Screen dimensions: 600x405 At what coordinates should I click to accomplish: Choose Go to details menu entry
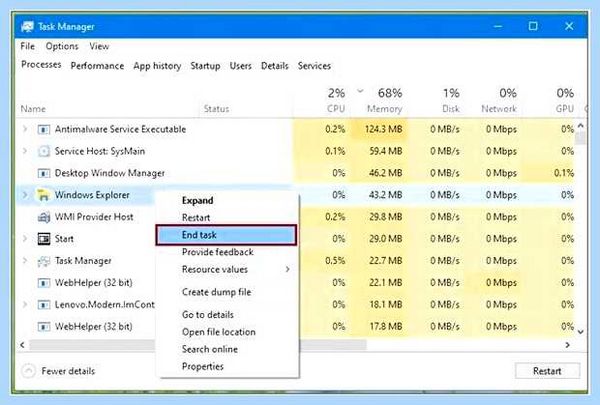point(207,315)
